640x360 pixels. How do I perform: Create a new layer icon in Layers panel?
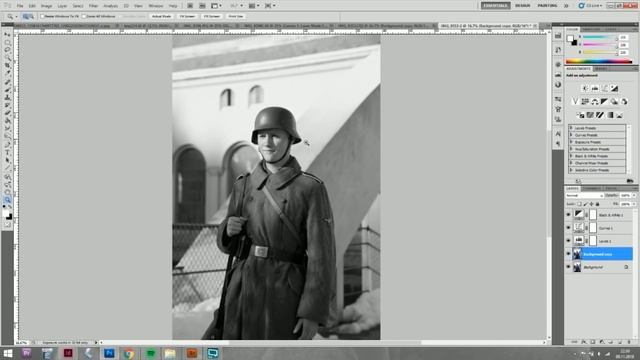click(x=620, y=342)
